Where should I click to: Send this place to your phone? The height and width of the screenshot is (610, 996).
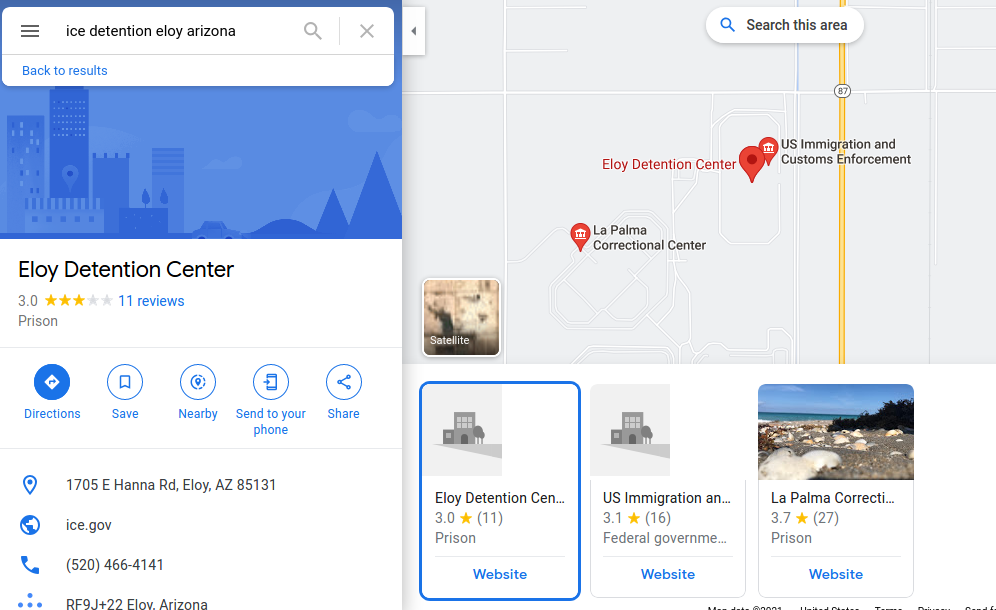pos(271,400)
